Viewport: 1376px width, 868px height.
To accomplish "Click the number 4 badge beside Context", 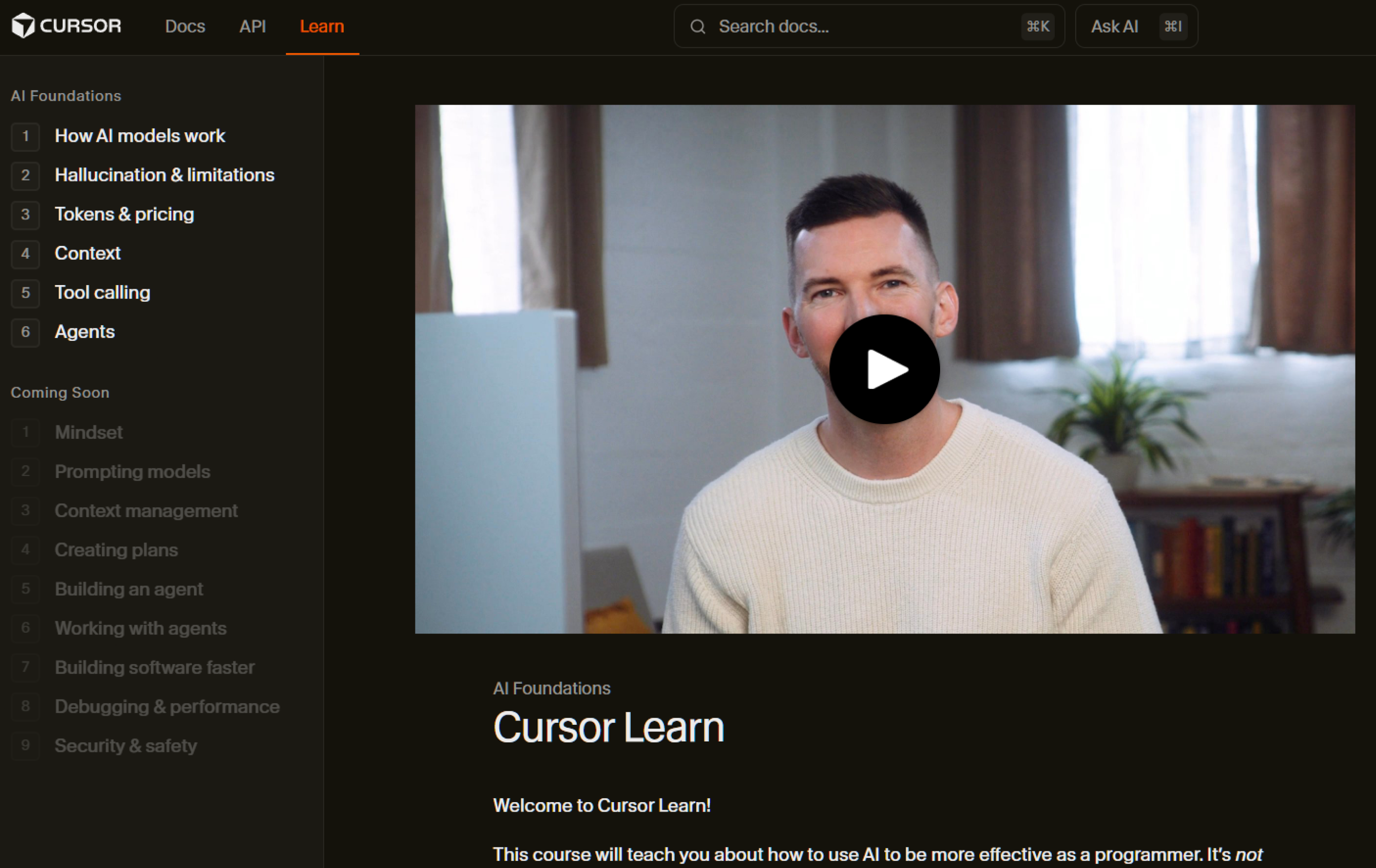I will [x=25, y=254].
